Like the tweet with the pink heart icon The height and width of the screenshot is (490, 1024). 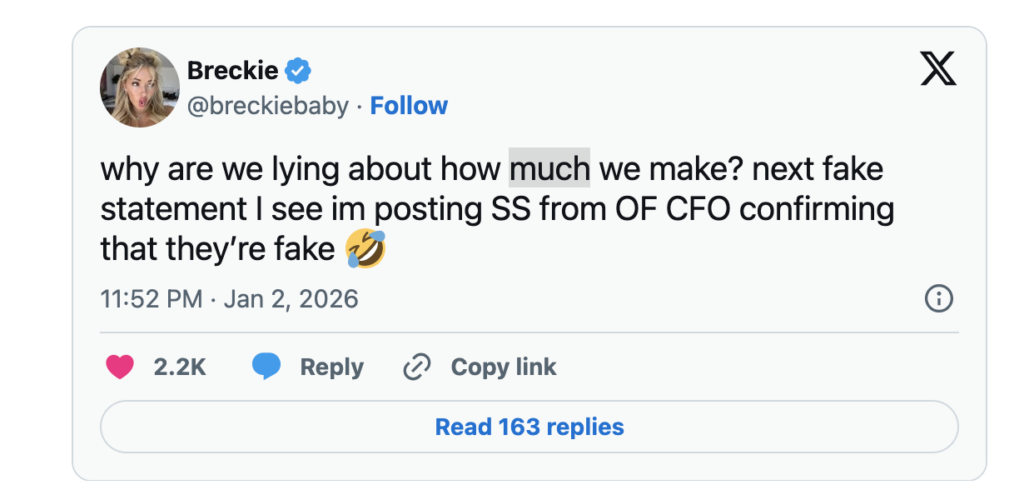(120, 367)
